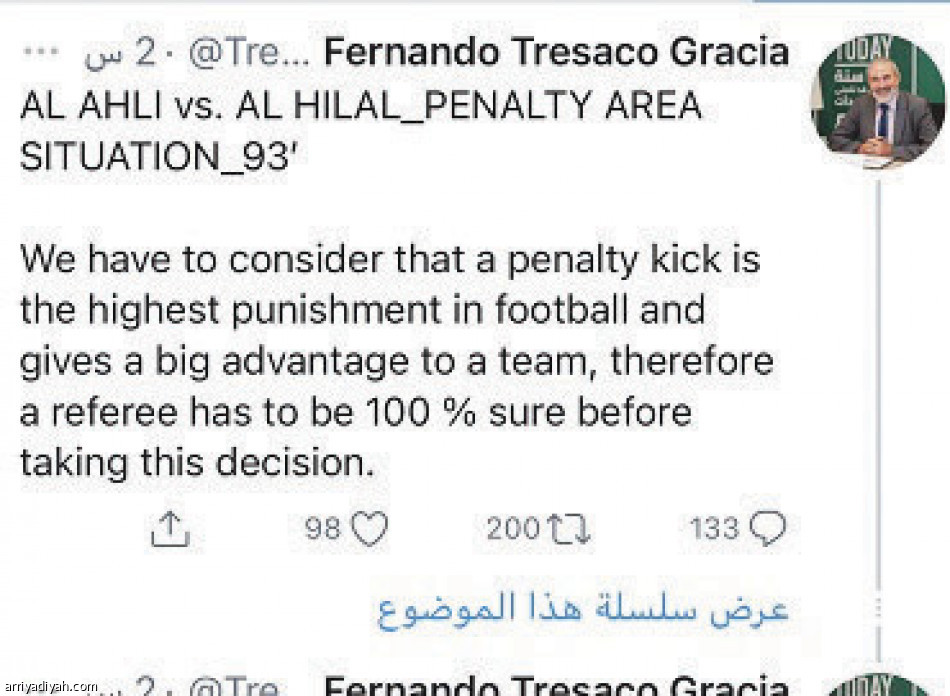Click the top tweet's author name Fernando Tresaco Gracia
The image size is (950, 696).
click(557, 52)
